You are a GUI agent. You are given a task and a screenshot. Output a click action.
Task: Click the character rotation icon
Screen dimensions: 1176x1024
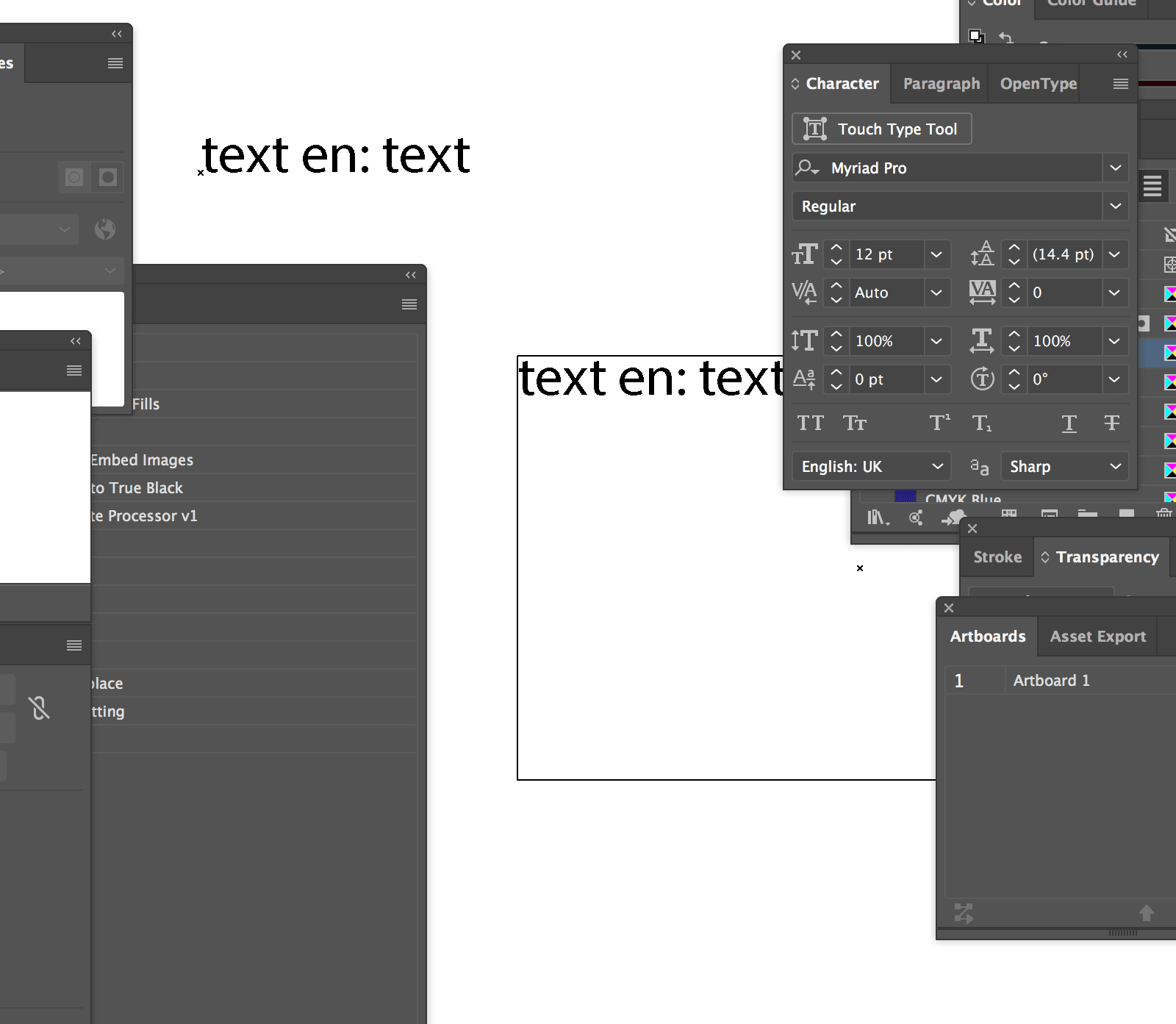click(x=983, y=379)
